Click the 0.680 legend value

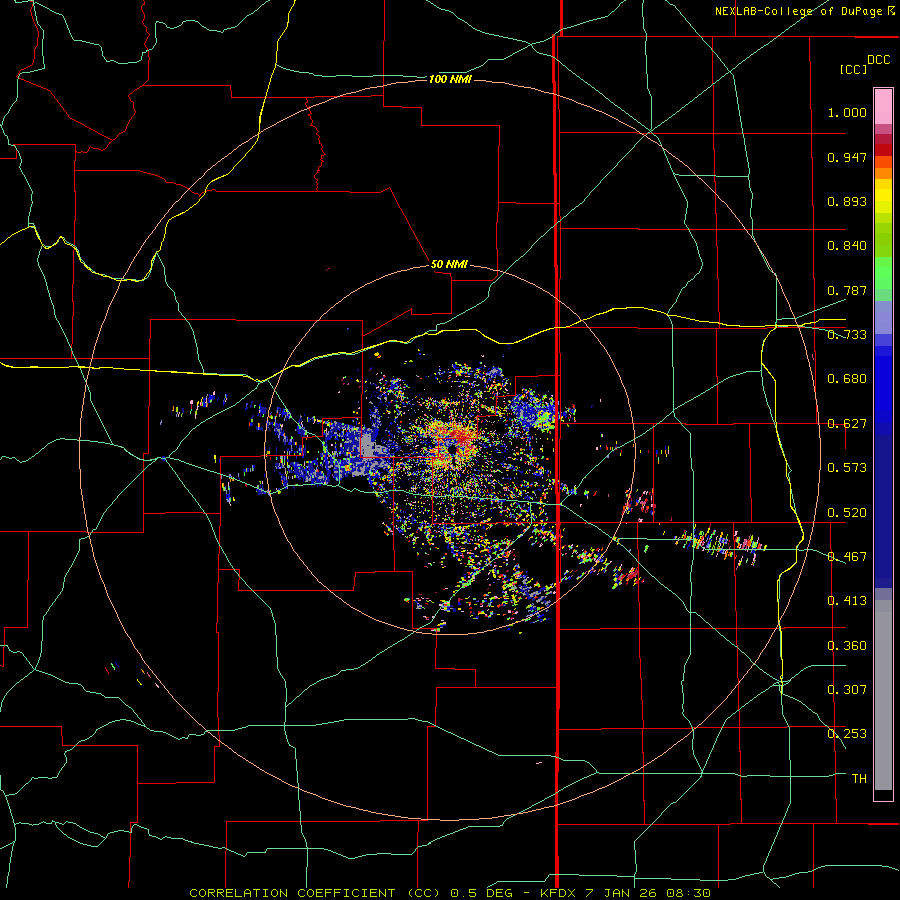[x=847, y=379]
